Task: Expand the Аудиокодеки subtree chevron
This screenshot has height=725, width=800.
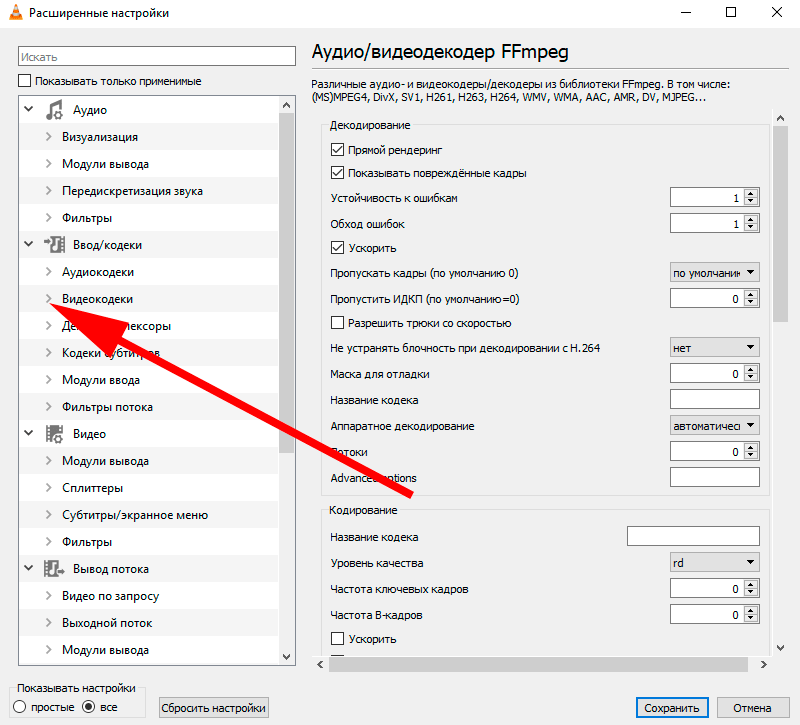Action: [x=48, y=271]
